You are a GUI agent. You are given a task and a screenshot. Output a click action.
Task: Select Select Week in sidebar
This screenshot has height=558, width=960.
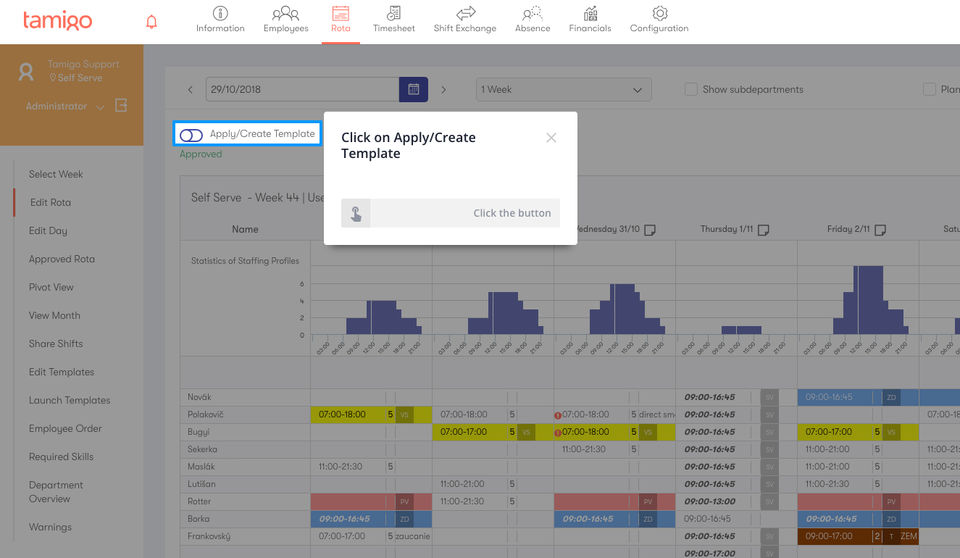point(56,174)
